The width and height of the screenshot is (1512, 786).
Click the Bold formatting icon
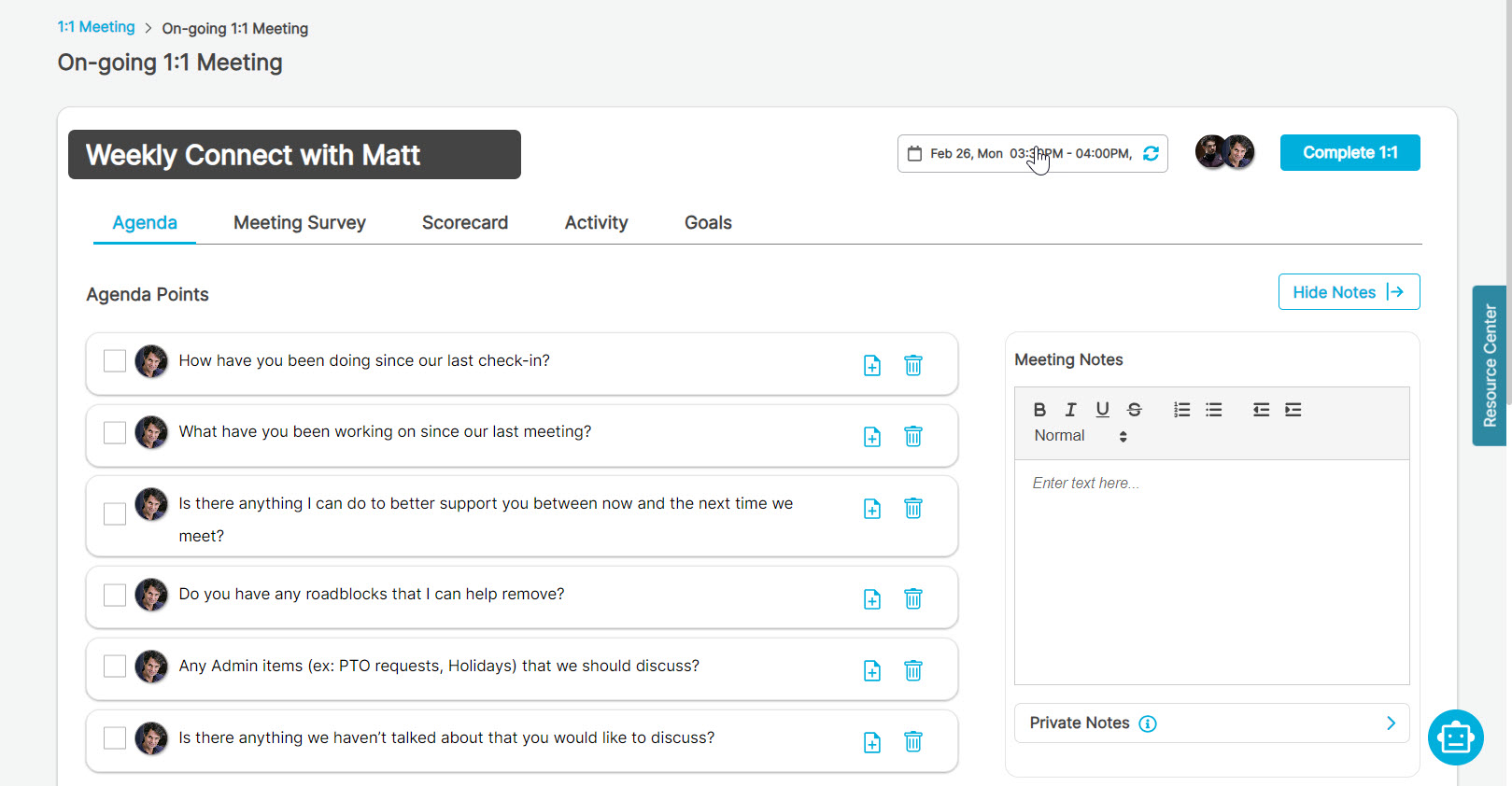1039,410
